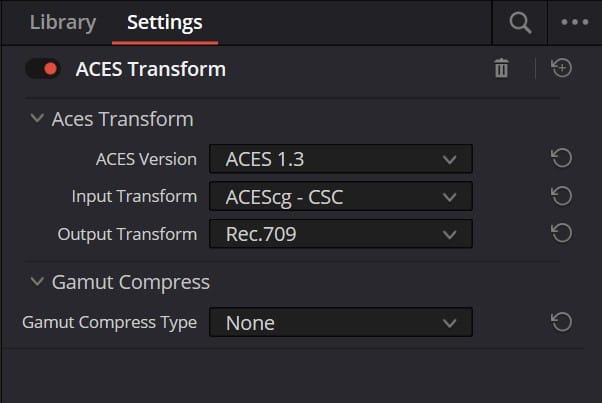Collapse the Gamut Compress section chevron

[x=37, y=282]
